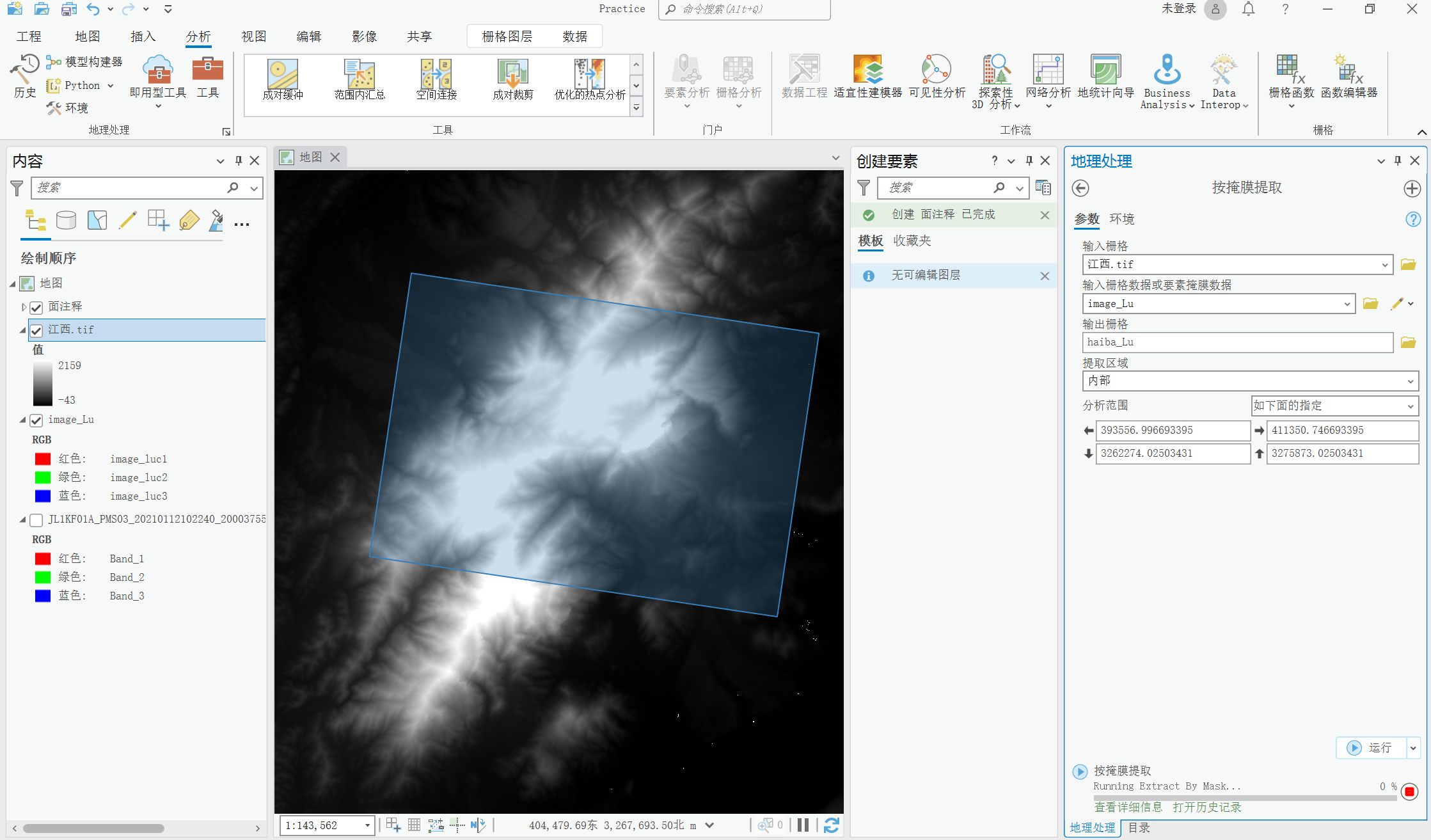Switch Contents to list by labeling
Screen dimensions: 1431x840
coord(189,221)
